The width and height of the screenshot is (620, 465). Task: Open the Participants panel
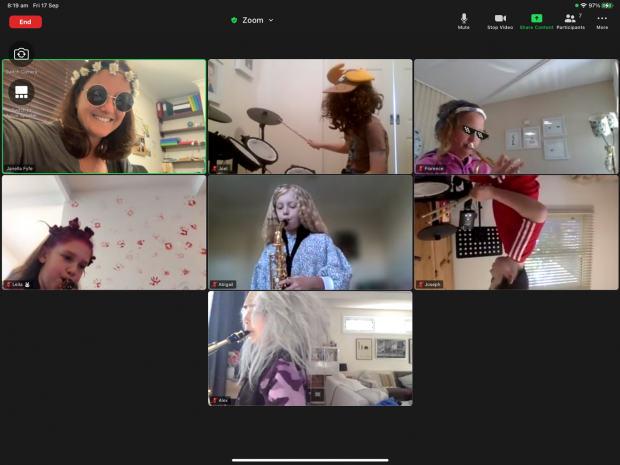[570, 20]
